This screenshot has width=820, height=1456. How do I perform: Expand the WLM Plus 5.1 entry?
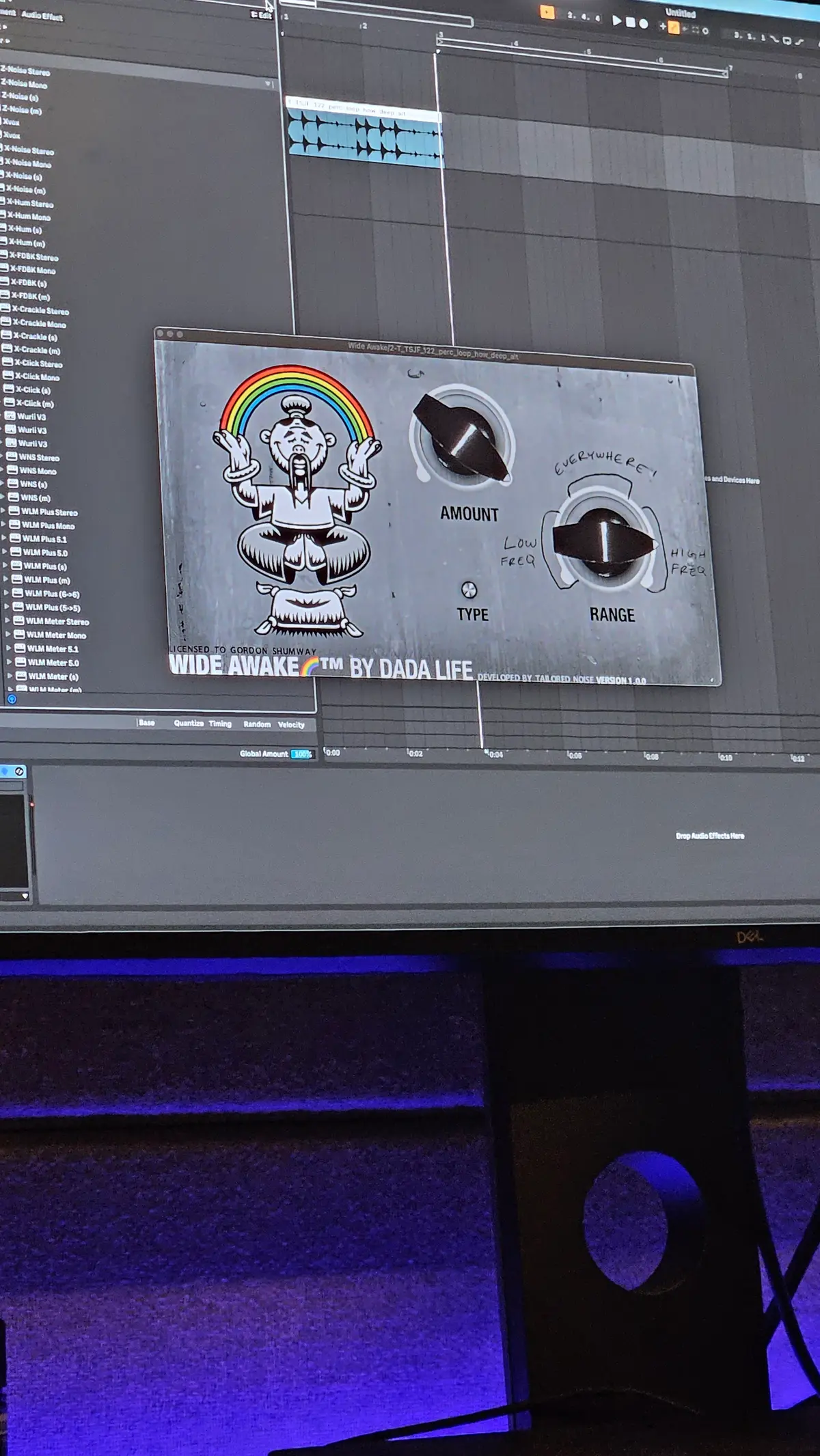pyautogui.click(x=5, y=538)
